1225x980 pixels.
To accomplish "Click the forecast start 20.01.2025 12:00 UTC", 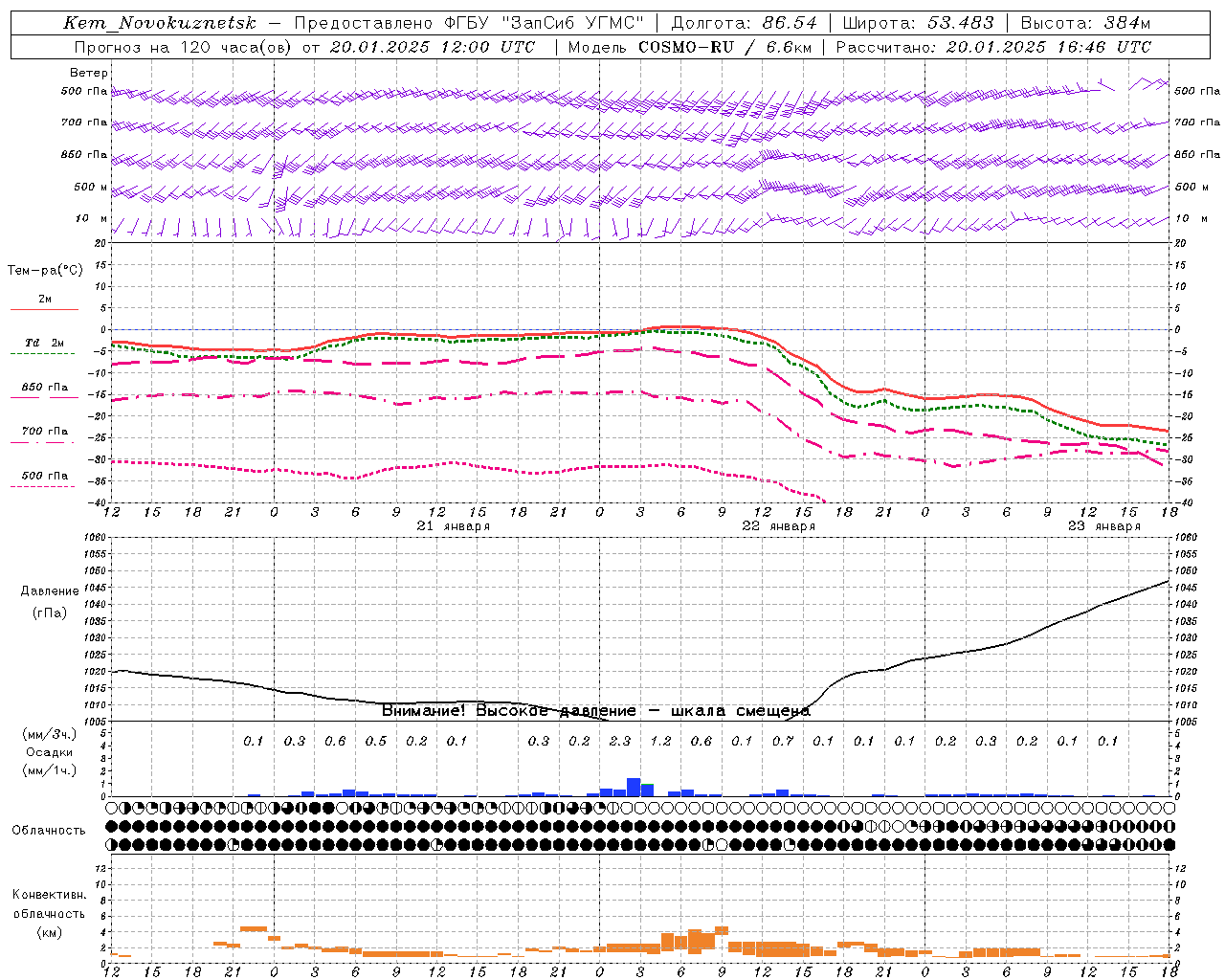I will point(433,47).
